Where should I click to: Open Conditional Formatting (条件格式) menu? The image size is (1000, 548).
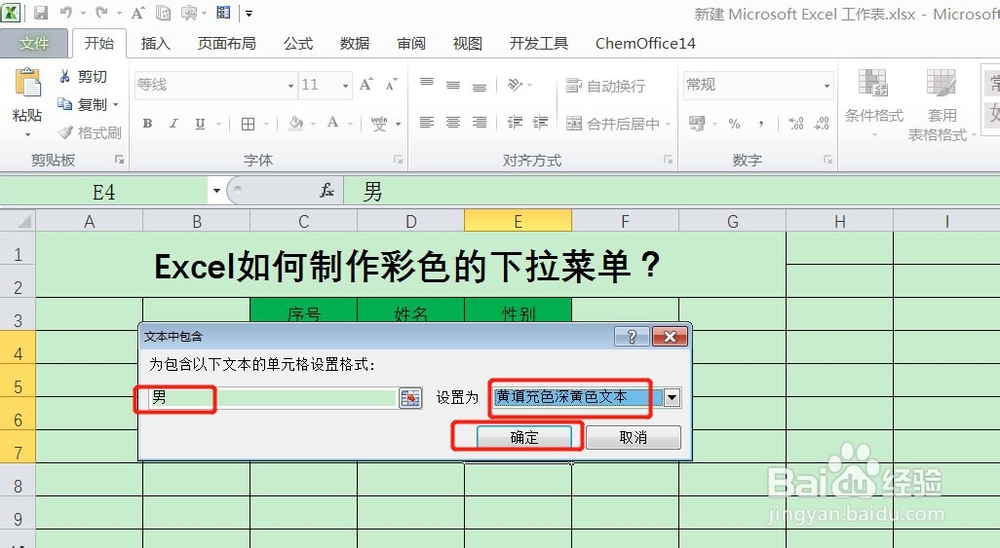click(874, 103)
